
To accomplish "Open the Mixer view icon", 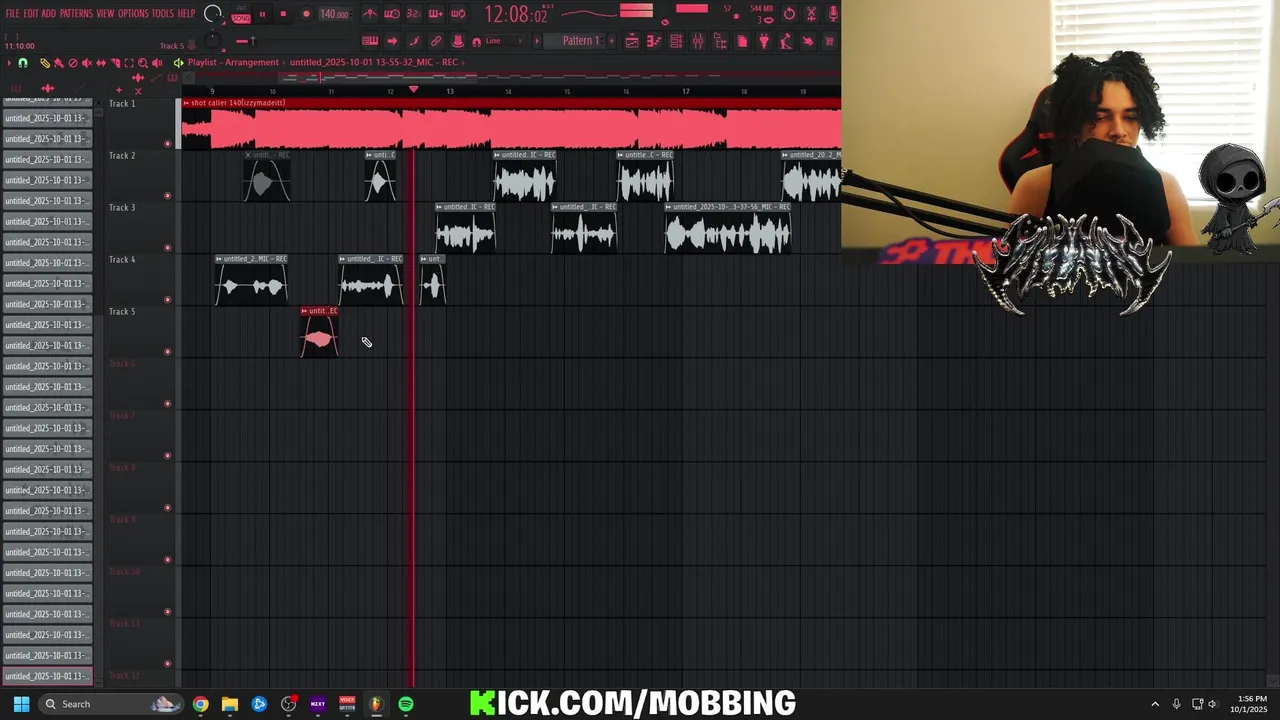I will click(x=698, y=41).
